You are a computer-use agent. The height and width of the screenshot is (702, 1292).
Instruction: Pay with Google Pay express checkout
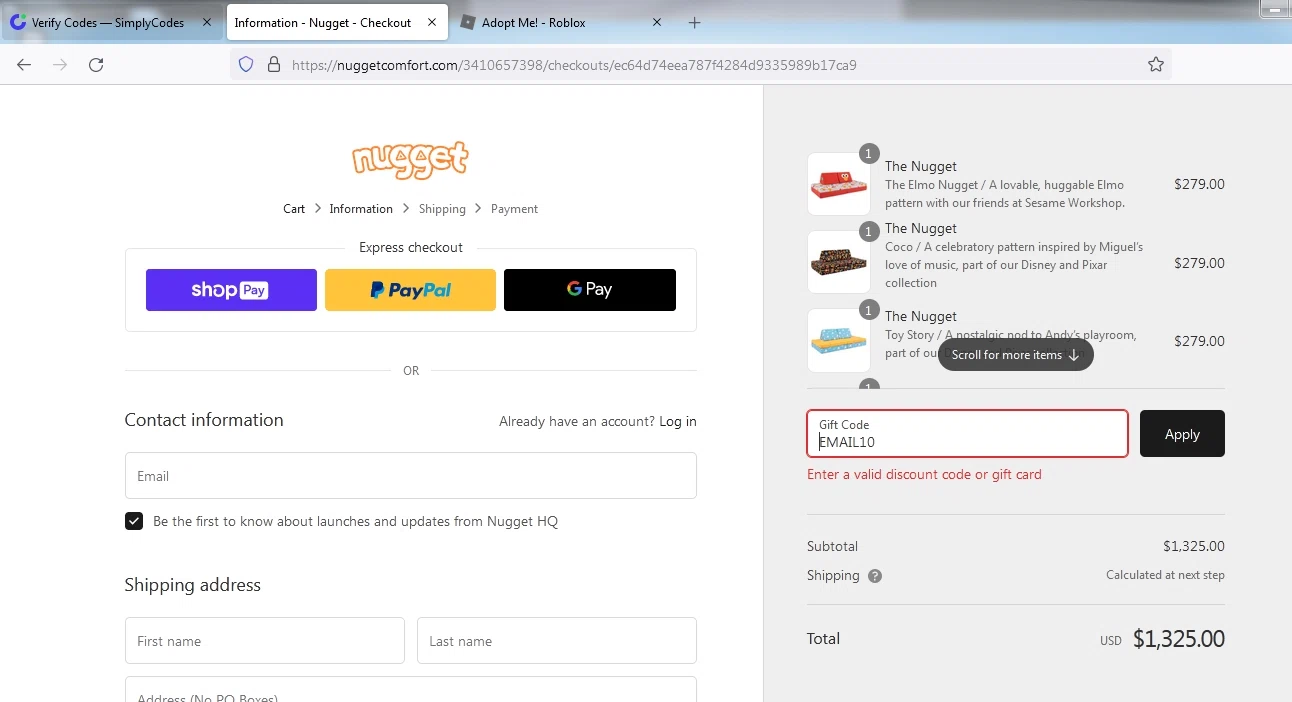pyautogui.click(x=590, y=290)
